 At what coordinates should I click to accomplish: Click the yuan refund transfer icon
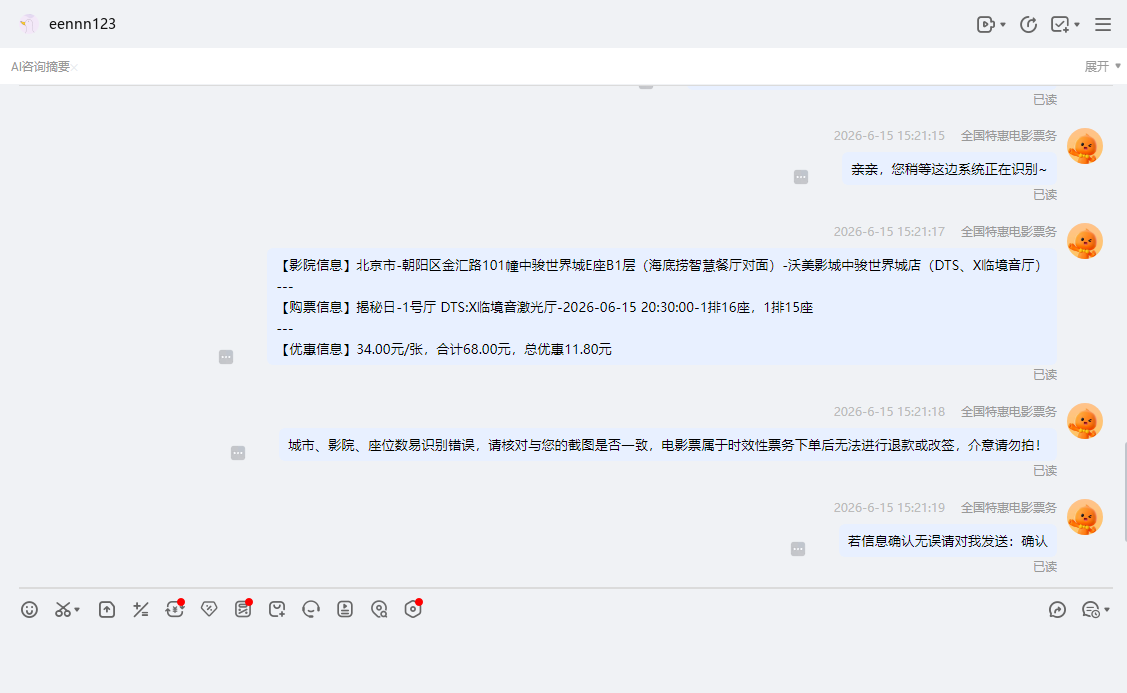coord(175,610)
